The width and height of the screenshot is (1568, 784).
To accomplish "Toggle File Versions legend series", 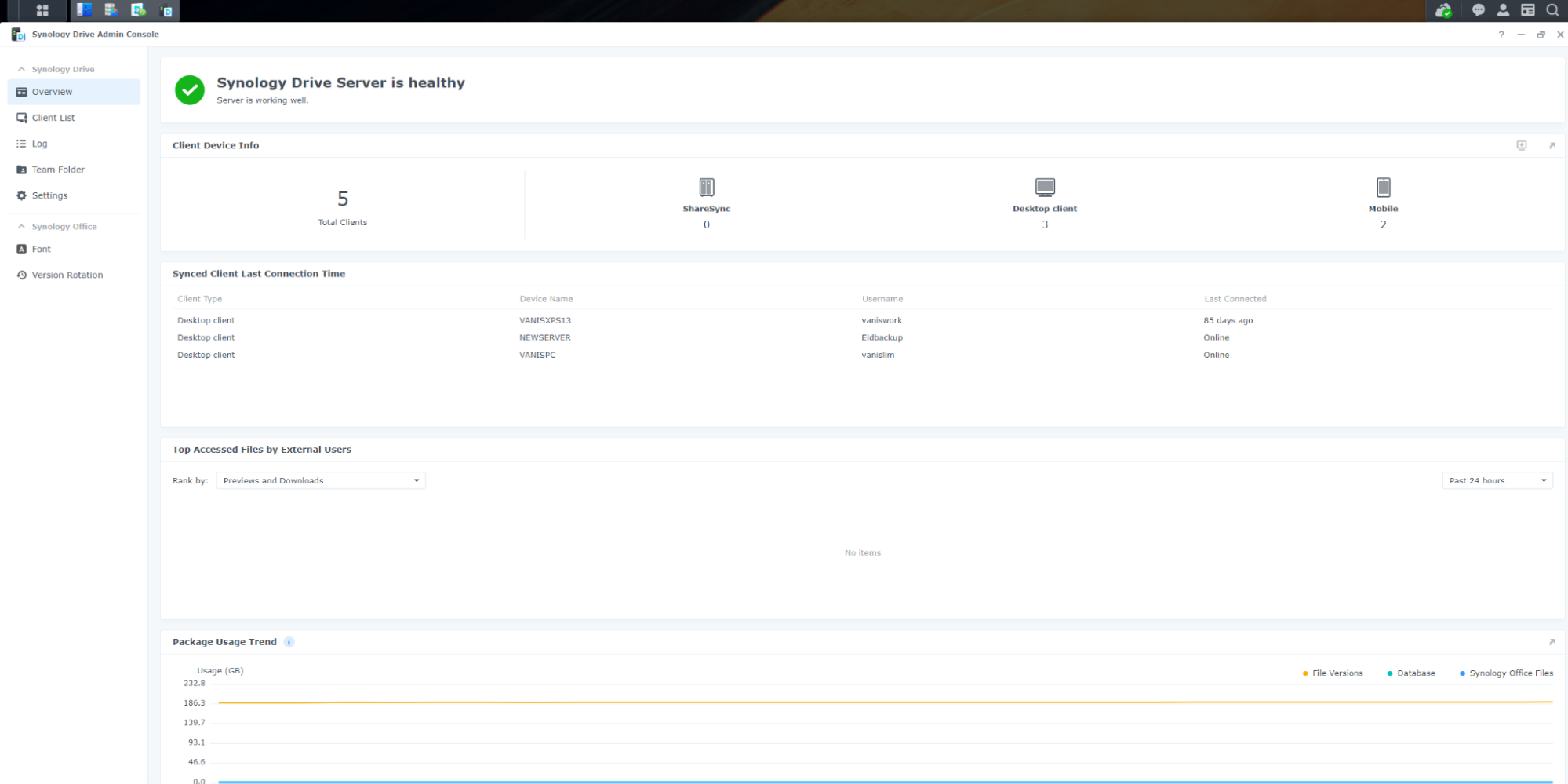I will (1333, 673).
